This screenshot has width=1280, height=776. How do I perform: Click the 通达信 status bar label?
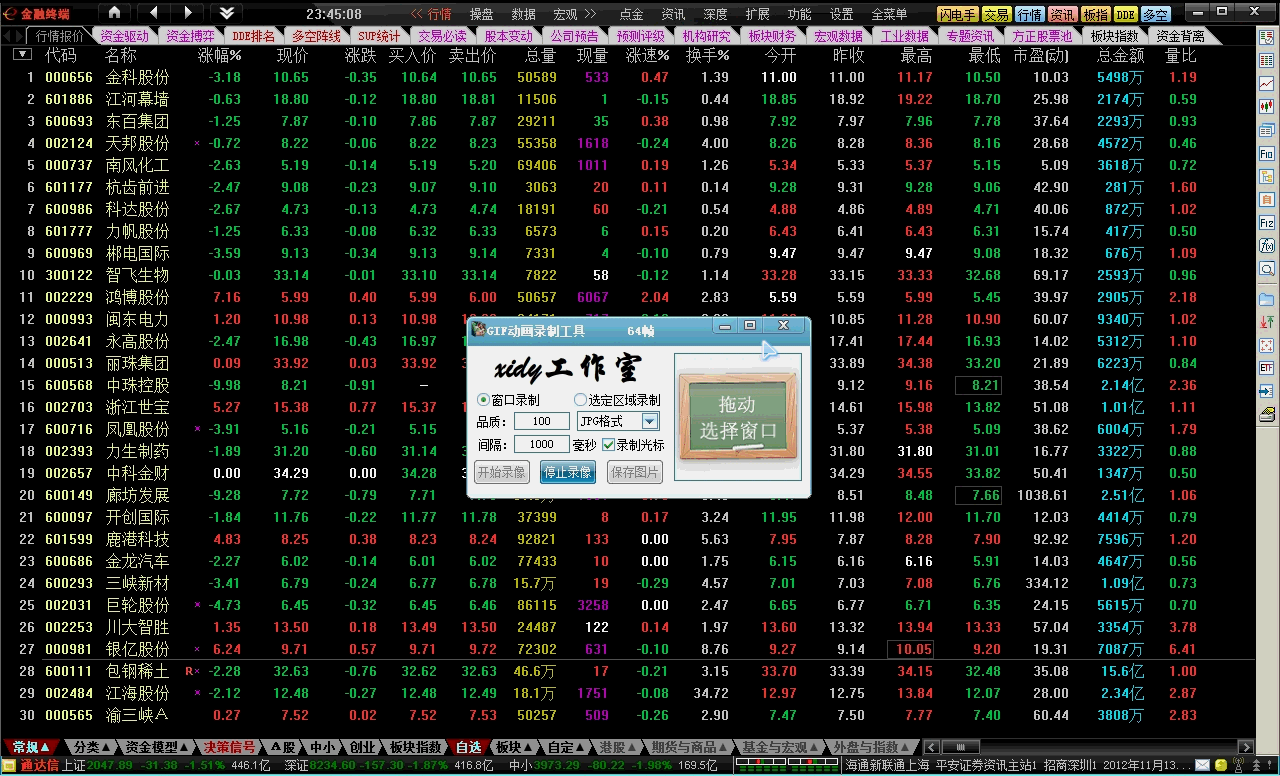point(39,765)
